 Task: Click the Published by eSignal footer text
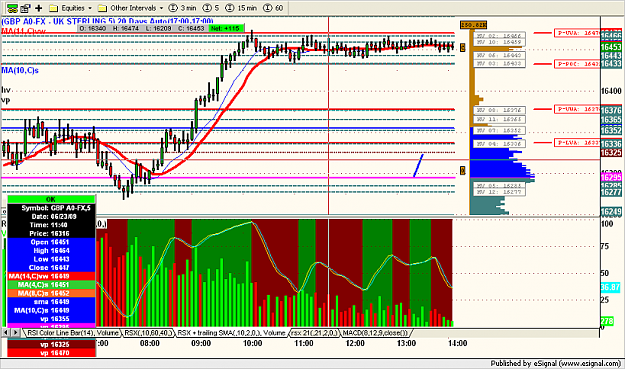click(556, 363)
